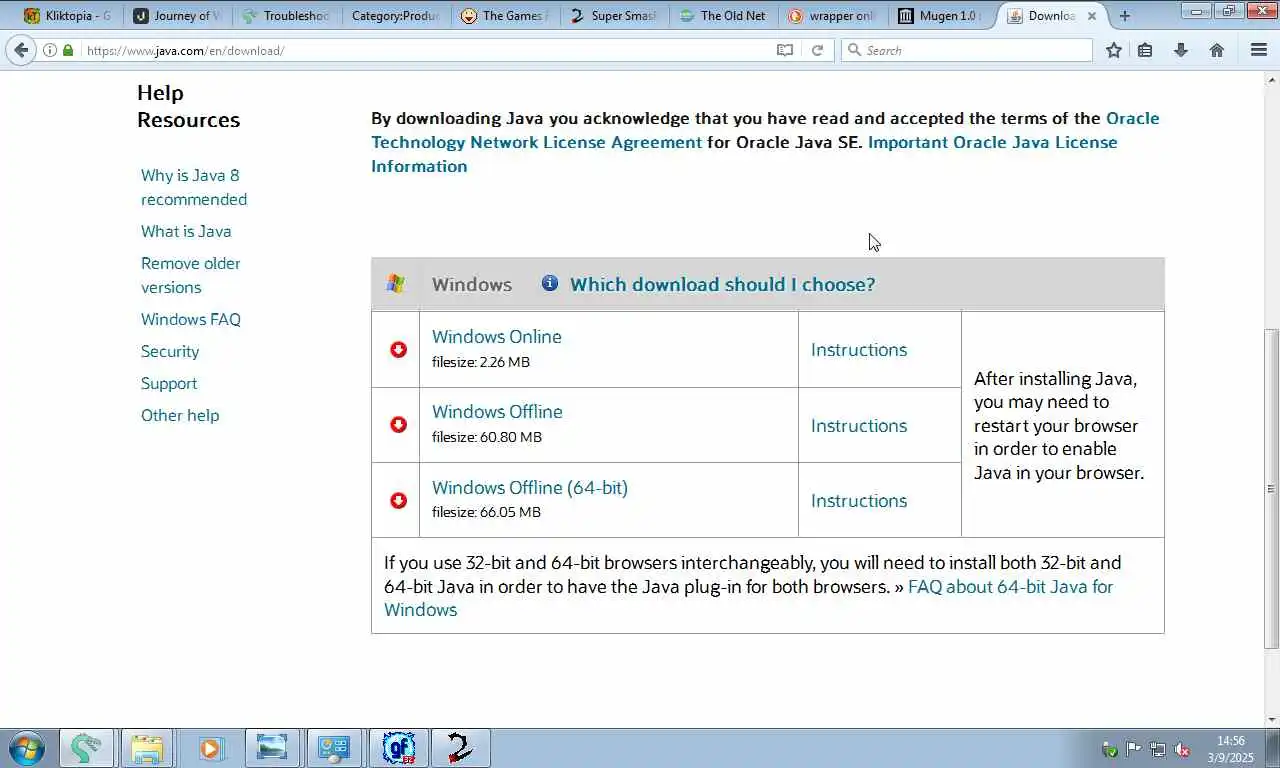Open the Support sidebar link
Viewport: 1280px width, 768px height.
point(169,383)
